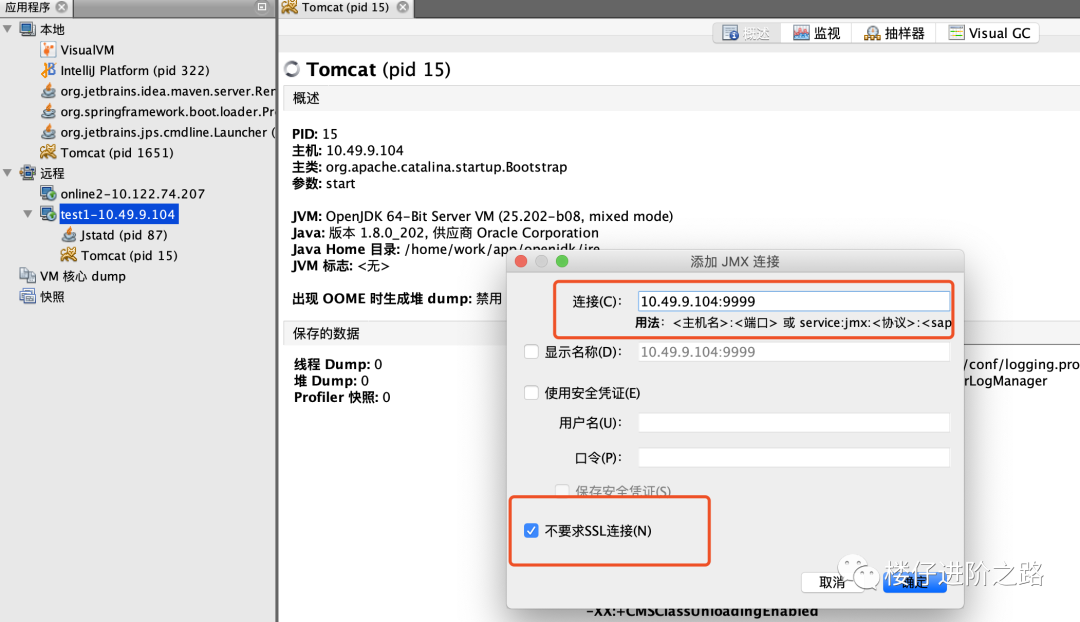The height and width of the screenshot is (622, 1080).
Task: Select the 快照 tree item
Action: pos(52,297)
